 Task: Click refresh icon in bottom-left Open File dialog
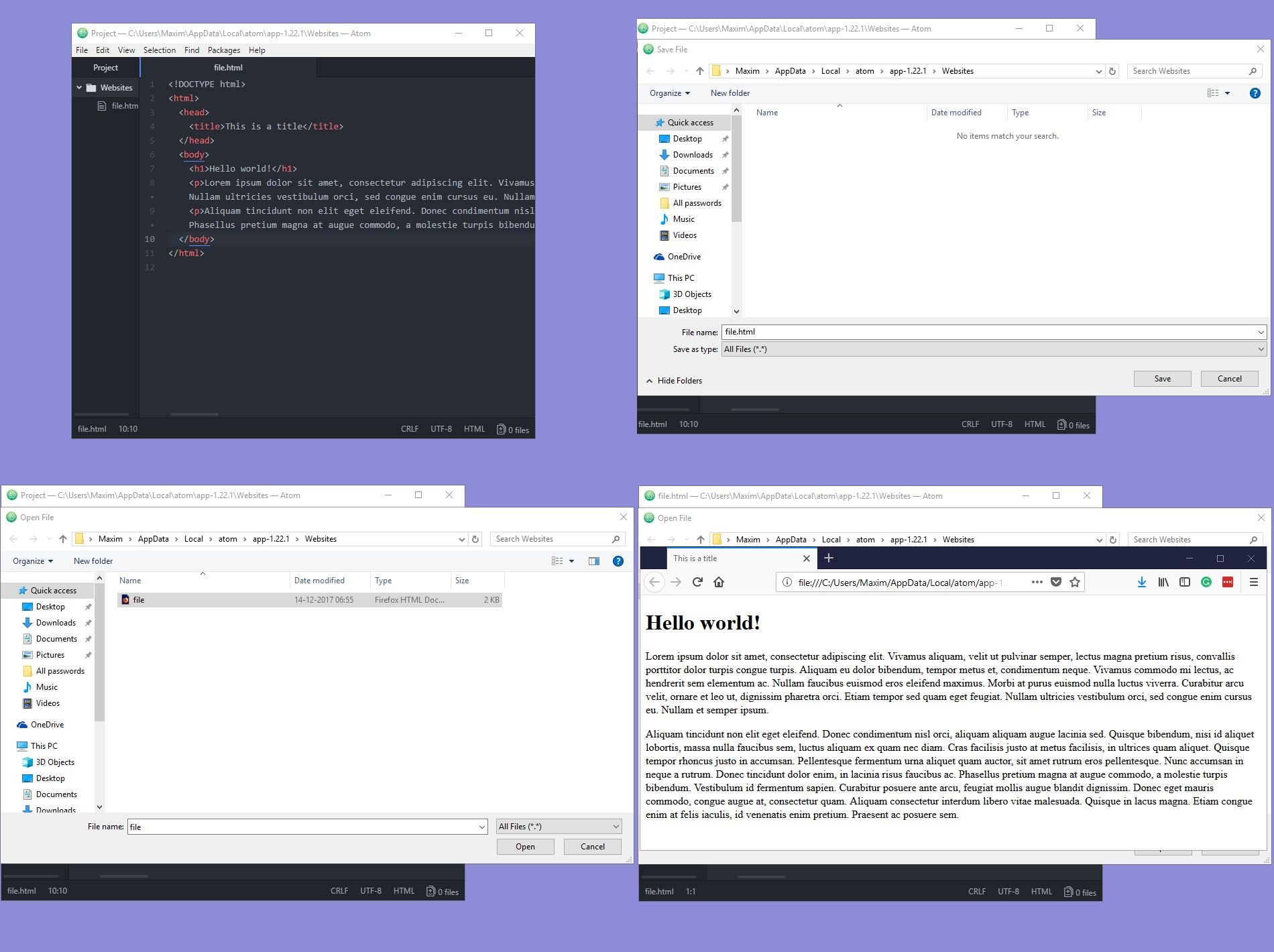tap(475, 539)
